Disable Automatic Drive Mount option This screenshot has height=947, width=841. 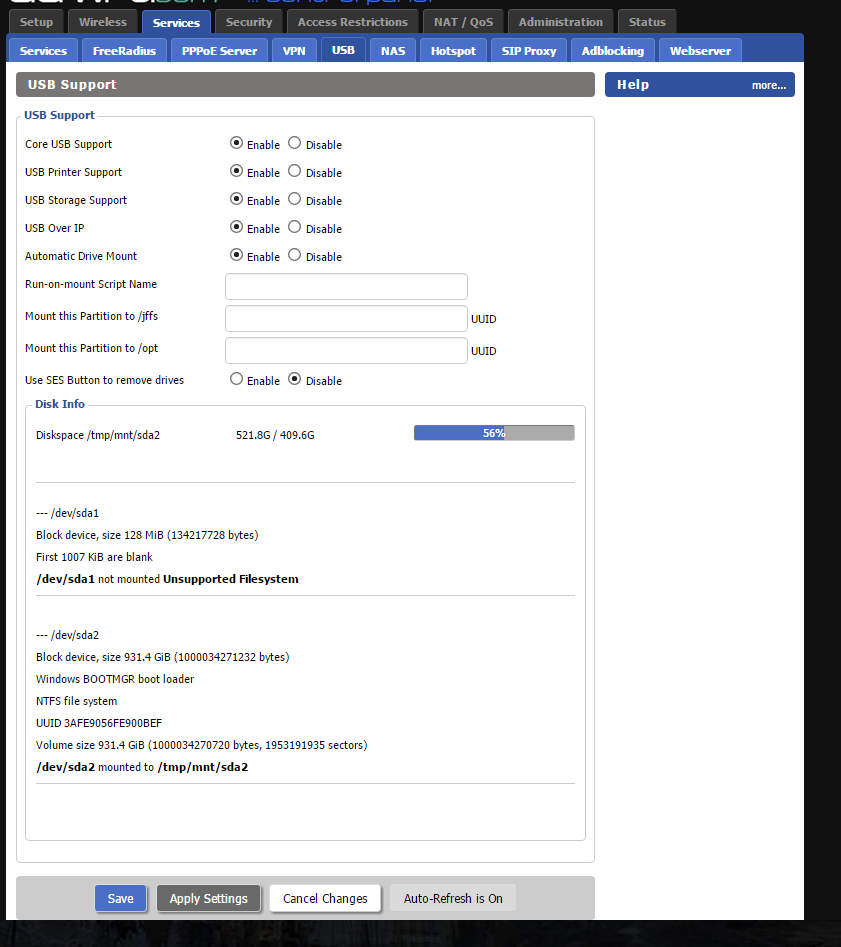pos(294,256)
